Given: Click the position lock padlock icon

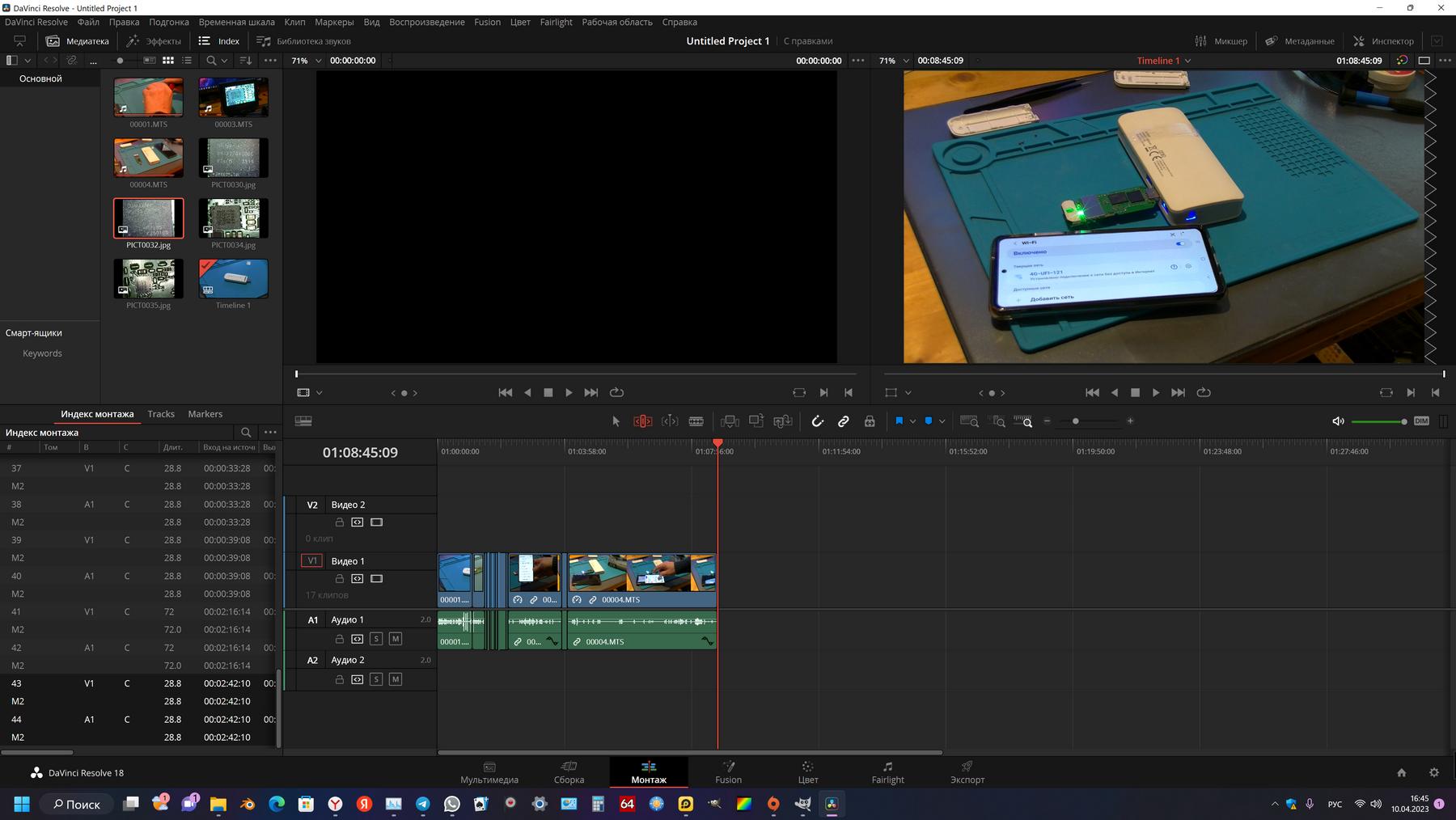Looking at the screenshot, I should [870, 421].
